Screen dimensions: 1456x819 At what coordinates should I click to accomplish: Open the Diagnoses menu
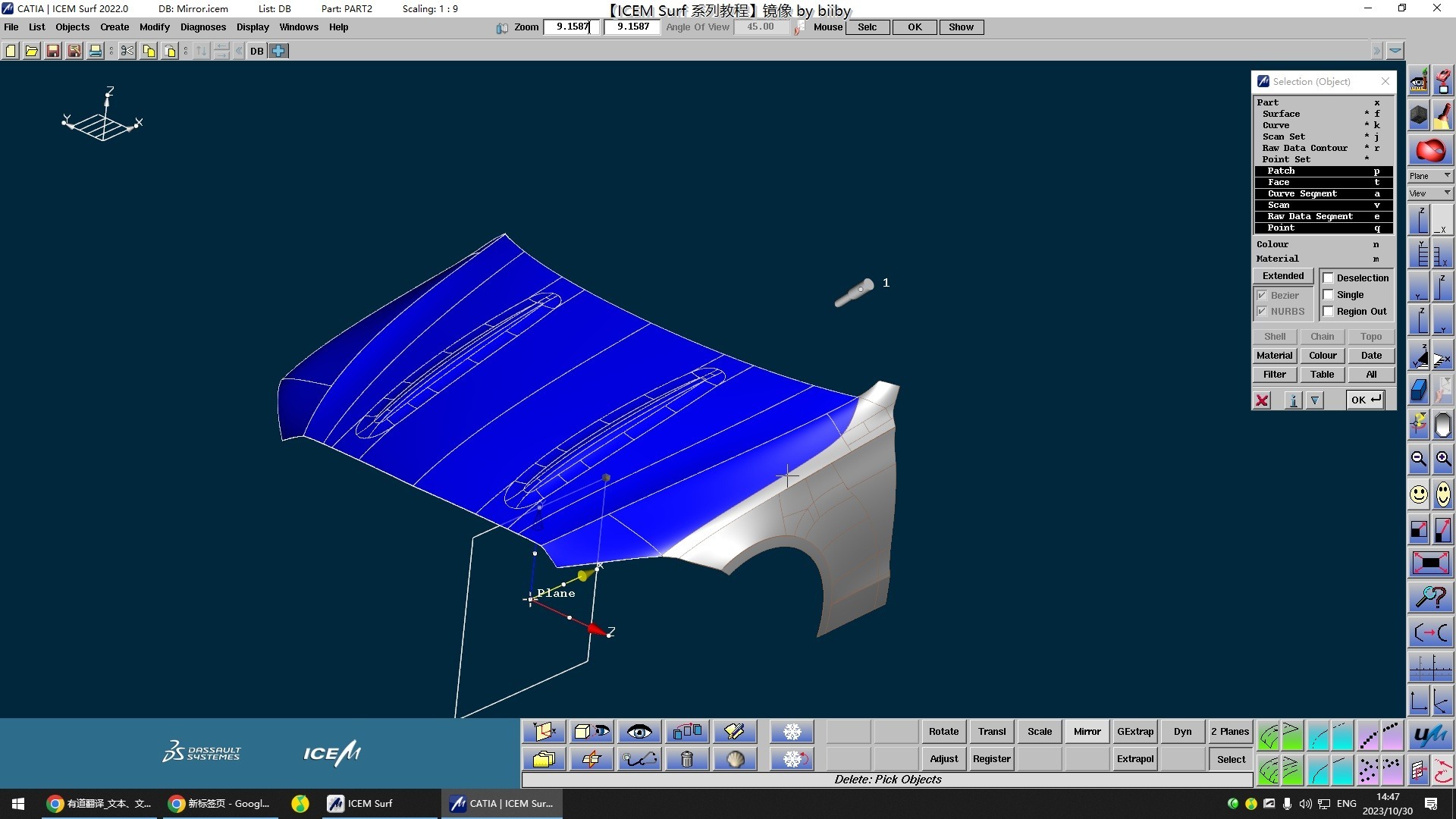coord(202,27)
